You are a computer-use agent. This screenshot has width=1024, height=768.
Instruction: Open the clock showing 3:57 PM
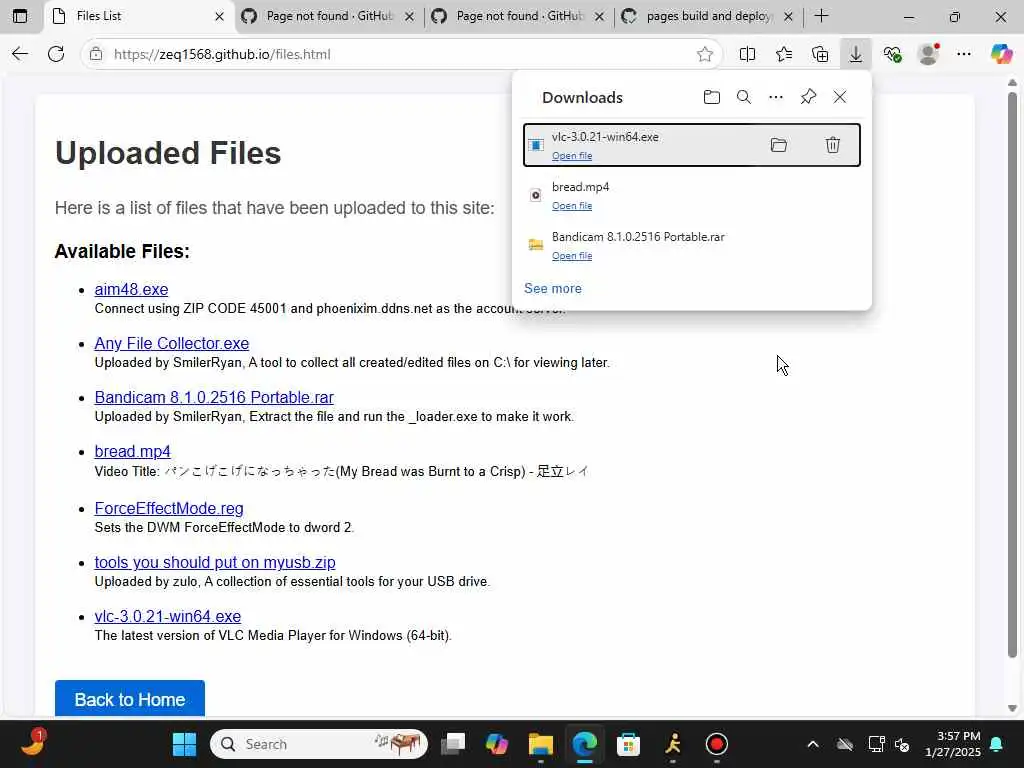[953, 744]
